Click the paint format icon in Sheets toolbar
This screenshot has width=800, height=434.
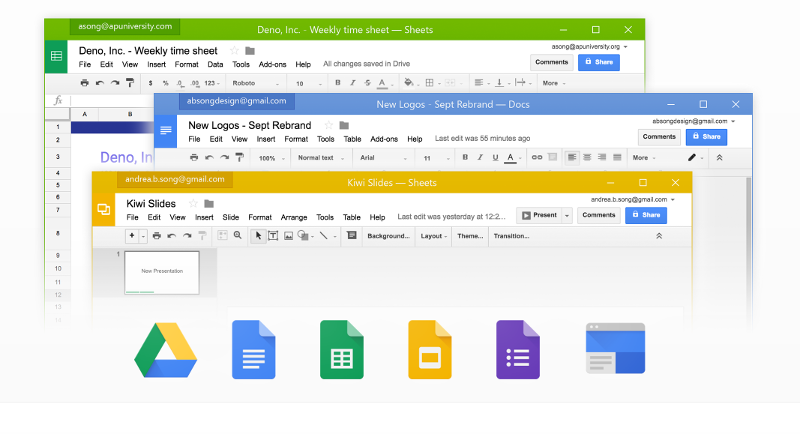pyautogui.click(x=130, y=83)
